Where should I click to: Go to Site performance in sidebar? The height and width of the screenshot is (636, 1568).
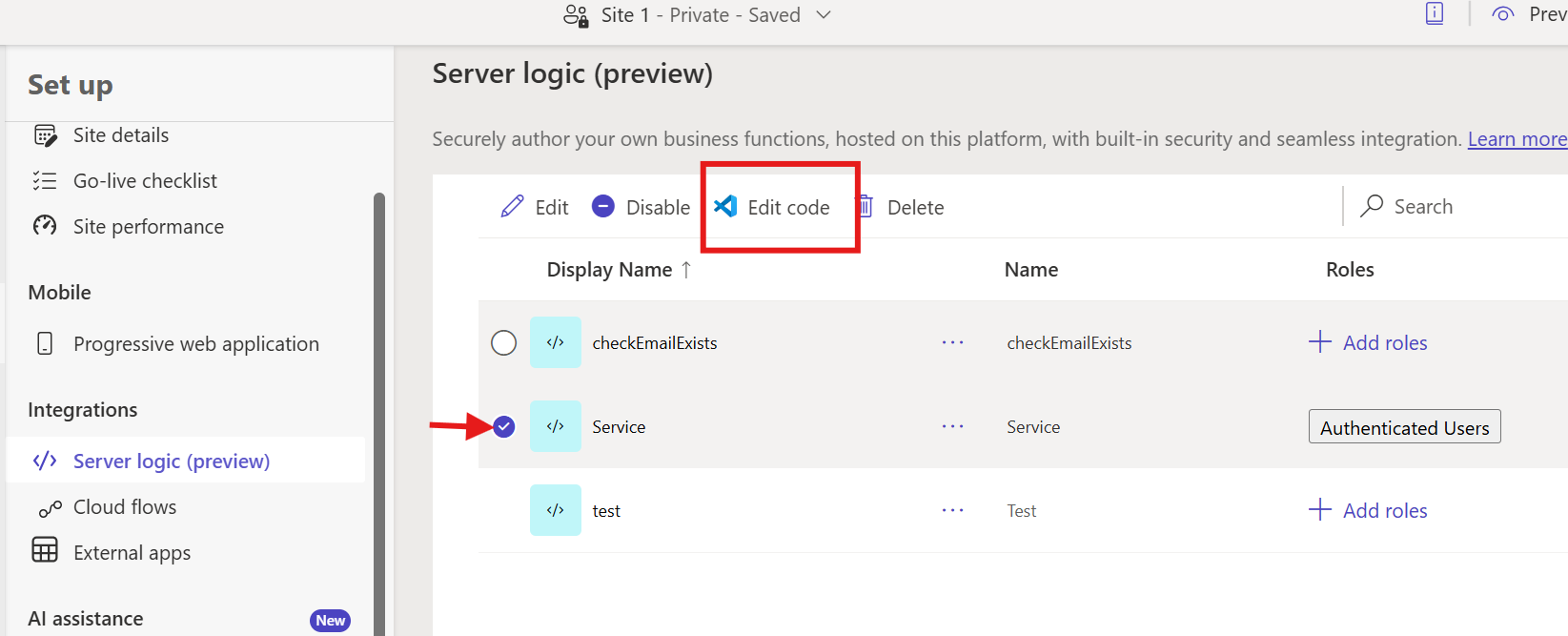[148, 227]
